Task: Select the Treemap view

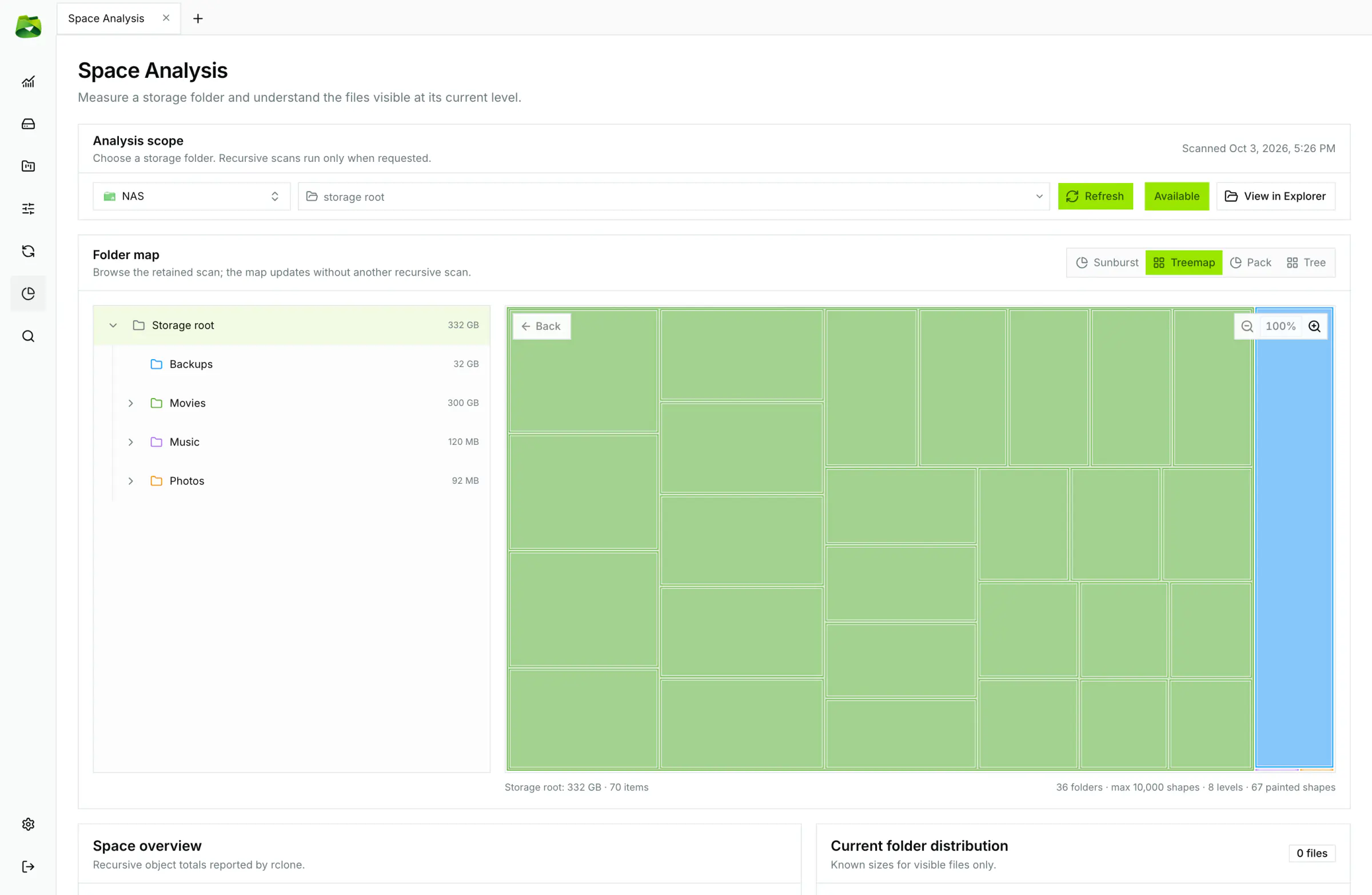Action: [x=1183, y=262]
